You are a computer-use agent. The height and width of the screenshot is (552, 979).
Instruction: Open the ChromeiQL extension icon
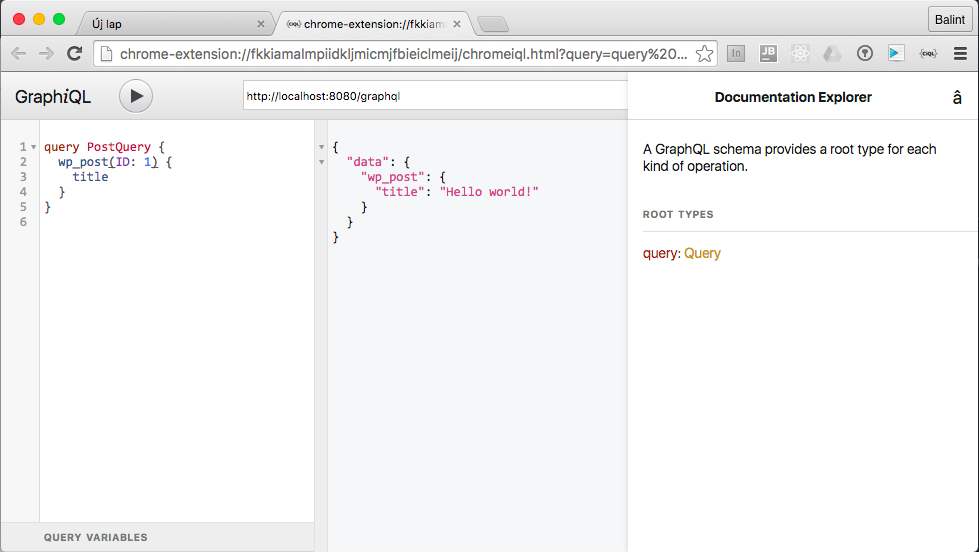coord(928,54)
